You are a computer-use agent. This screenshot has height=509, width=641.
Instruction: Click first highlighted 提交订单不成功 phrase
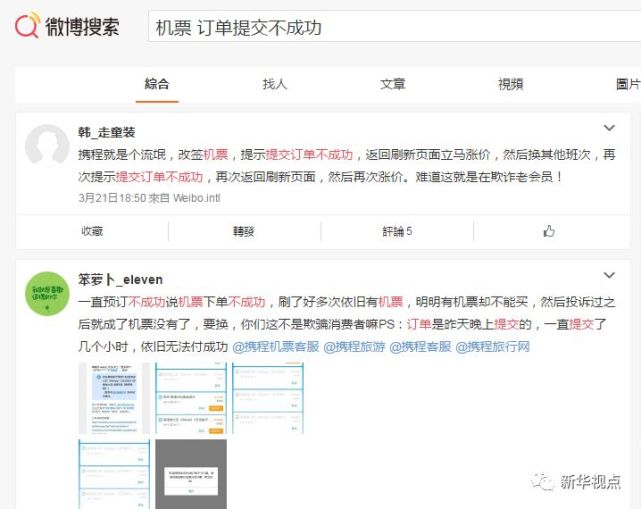(309, 155)
